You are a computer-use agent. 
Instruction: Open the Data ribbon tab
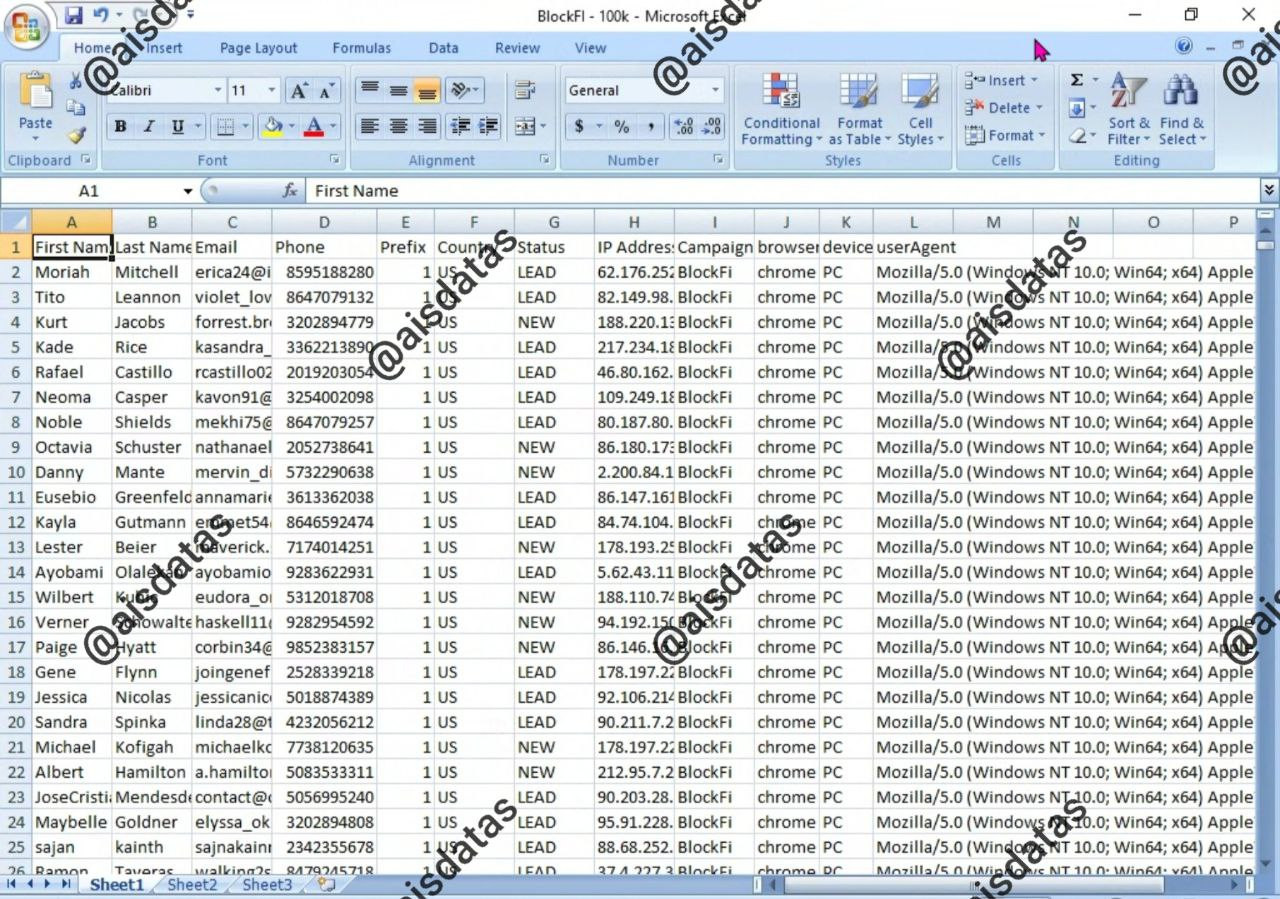(x=444, y=48)
